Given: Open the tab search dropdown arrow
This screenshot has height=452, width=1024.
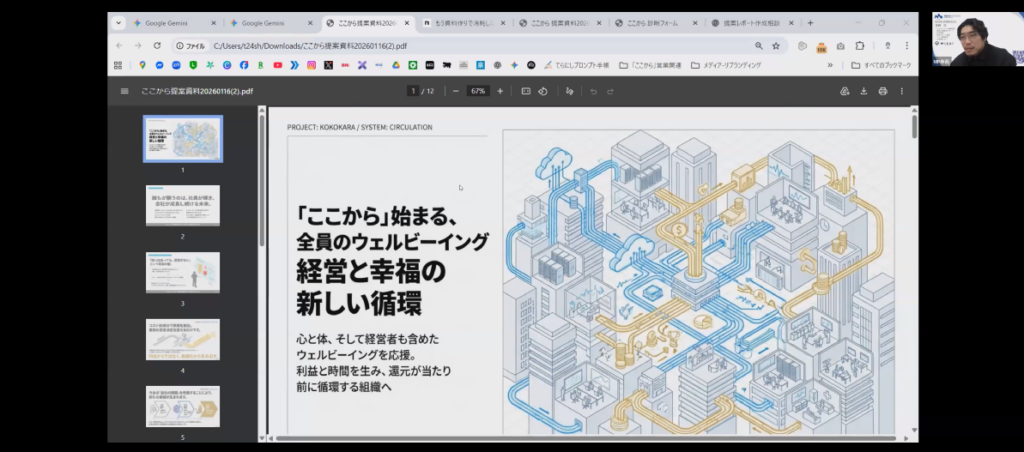Looking at the screenshot, I should pyautogui.click(x=118, y=23).
